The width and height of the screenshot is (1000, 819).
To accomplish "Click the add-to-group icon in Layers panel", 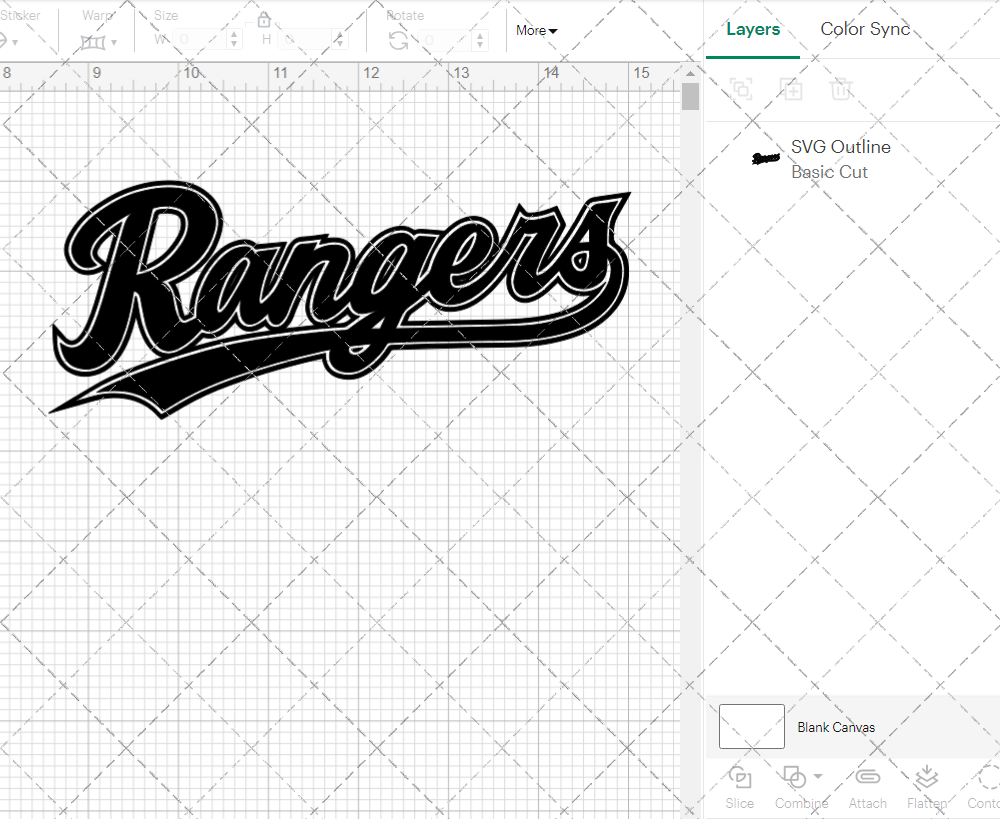I will tap(791, 89).
